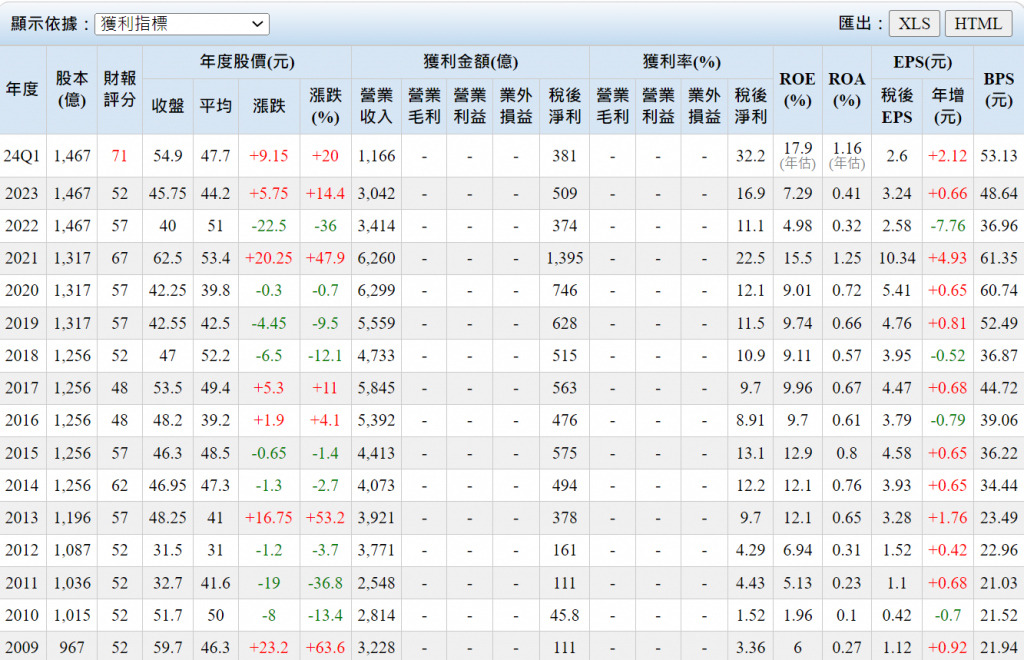
Task: Click the HTML export button
Action: (x=977, y=24)
